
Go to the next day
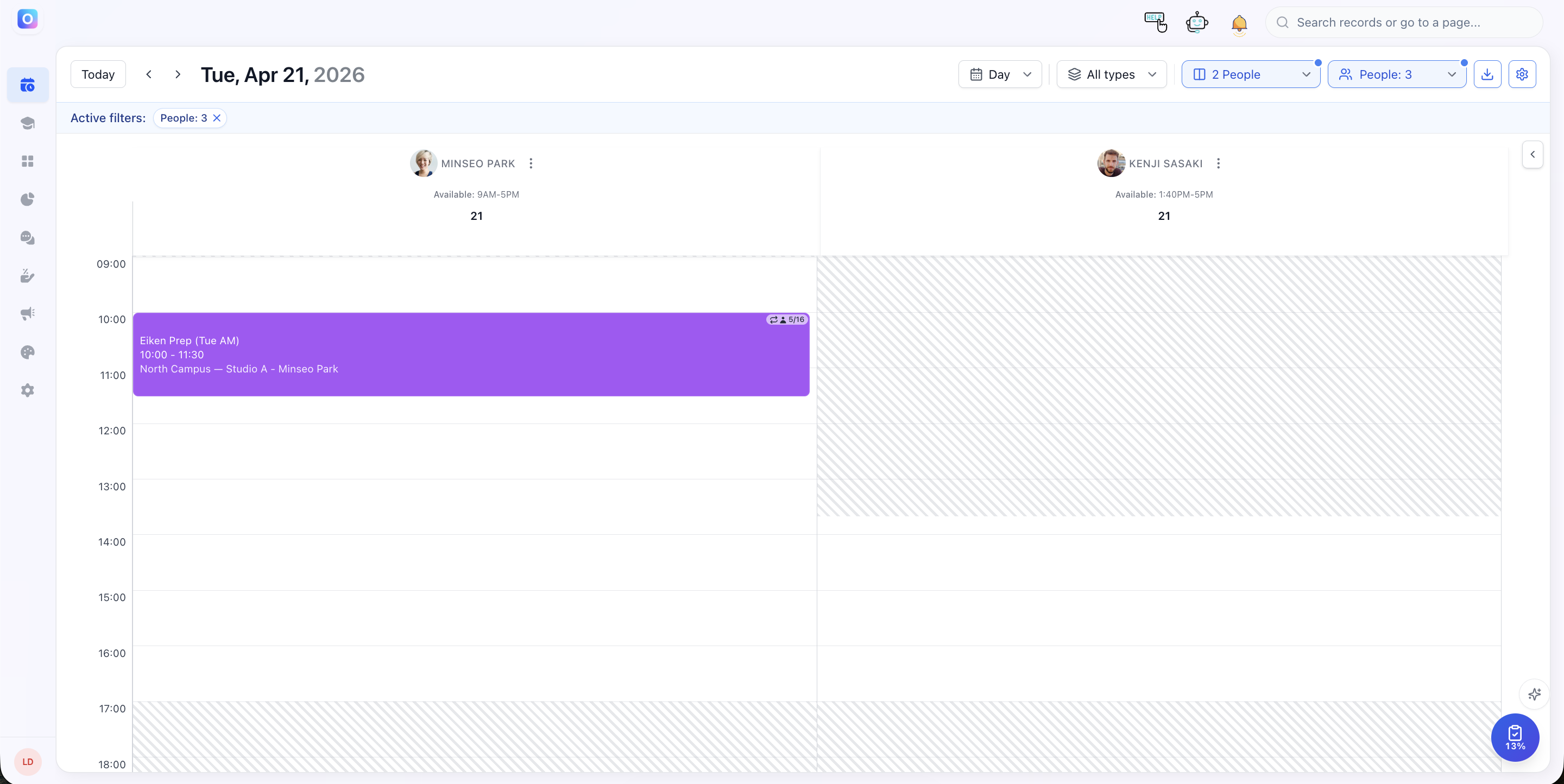(178, 74)
